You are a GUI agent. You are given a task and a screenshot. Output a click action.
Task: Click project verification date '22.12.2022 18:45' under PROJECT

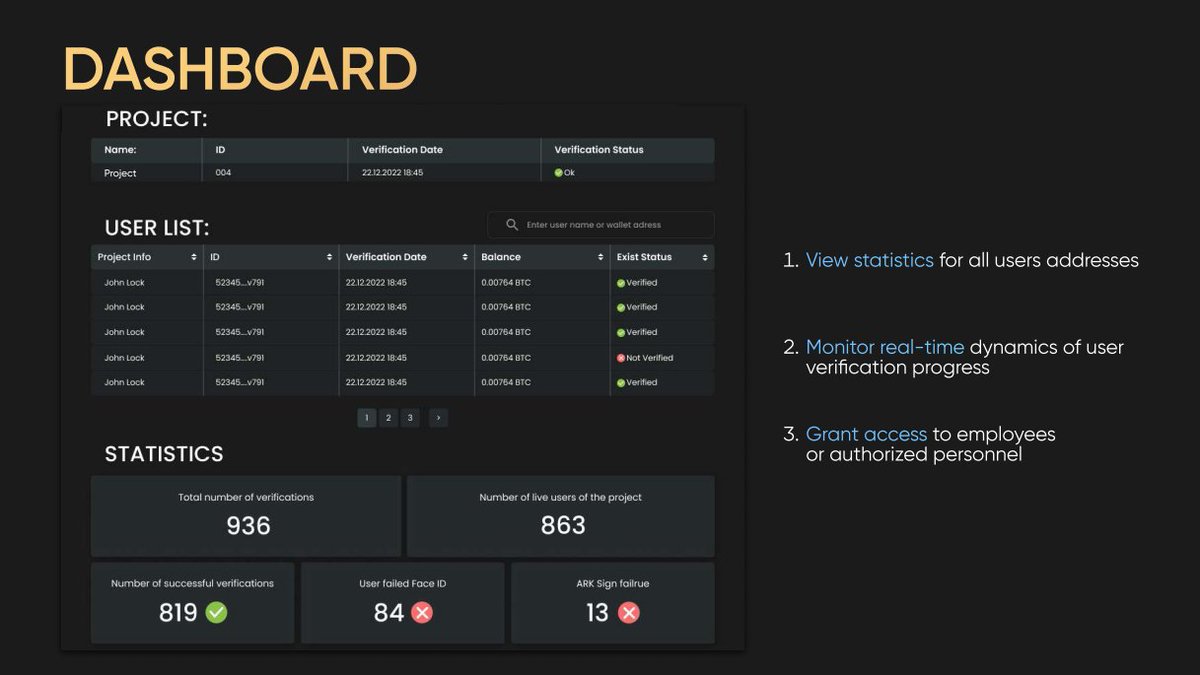pyautogui.click(x=392, y=173)
